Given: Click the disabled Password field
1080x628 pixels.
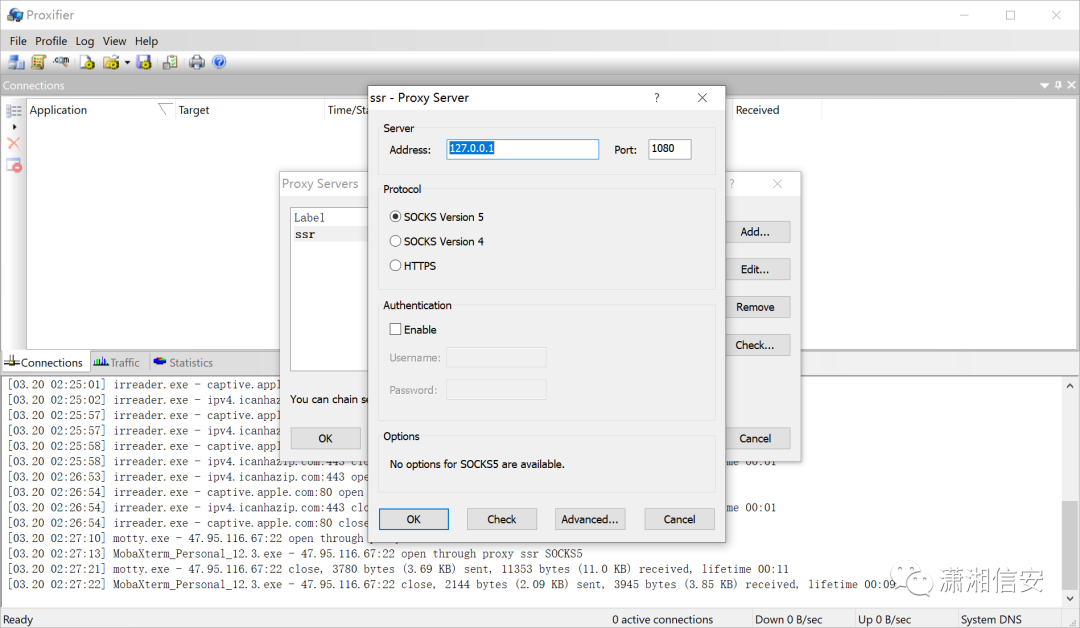Looking at the screenshot, I should [496, 390].
